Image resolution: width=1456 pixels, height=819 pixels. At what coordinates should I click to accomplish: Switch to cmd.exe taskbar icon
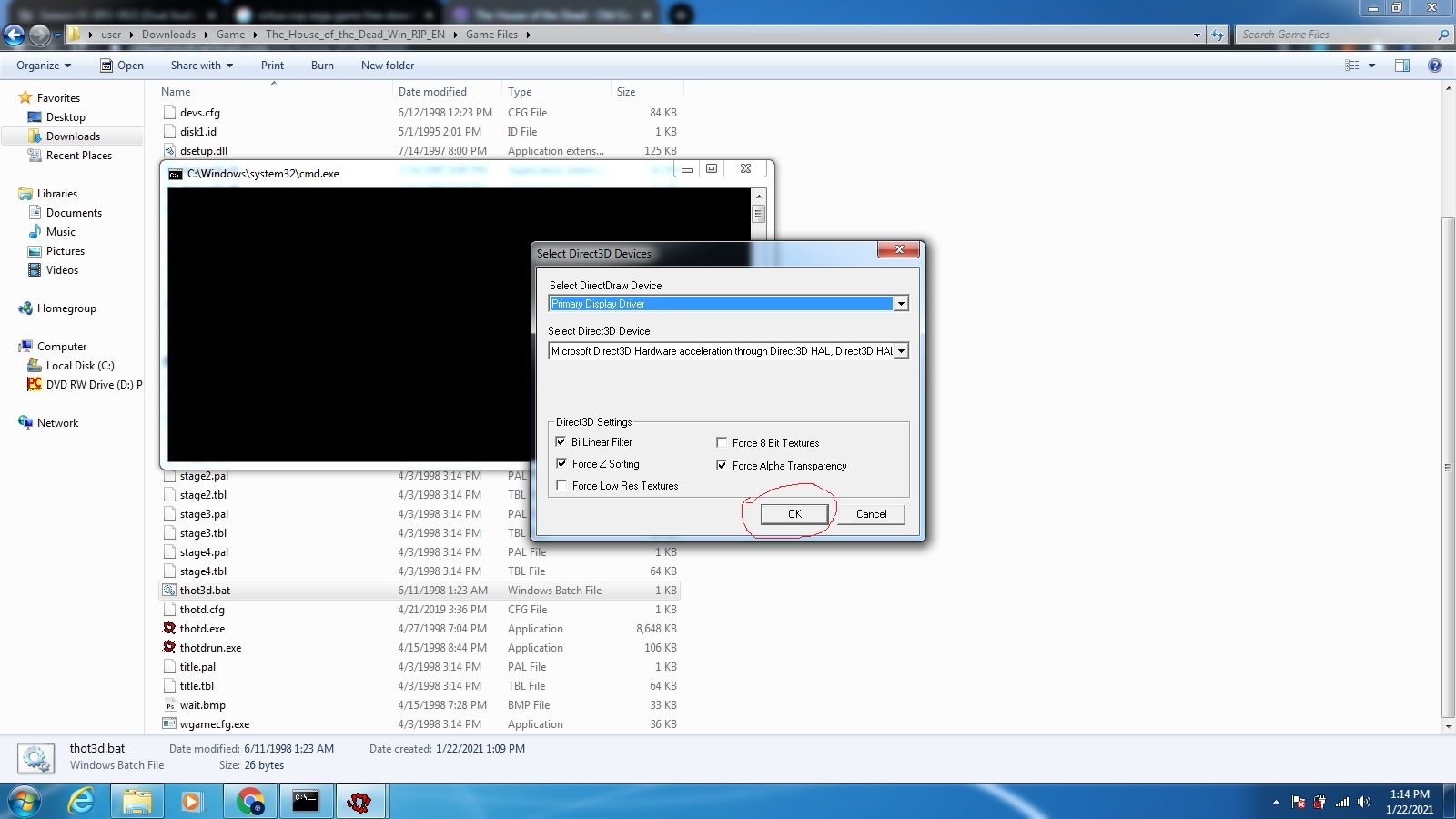click(306, 801)
